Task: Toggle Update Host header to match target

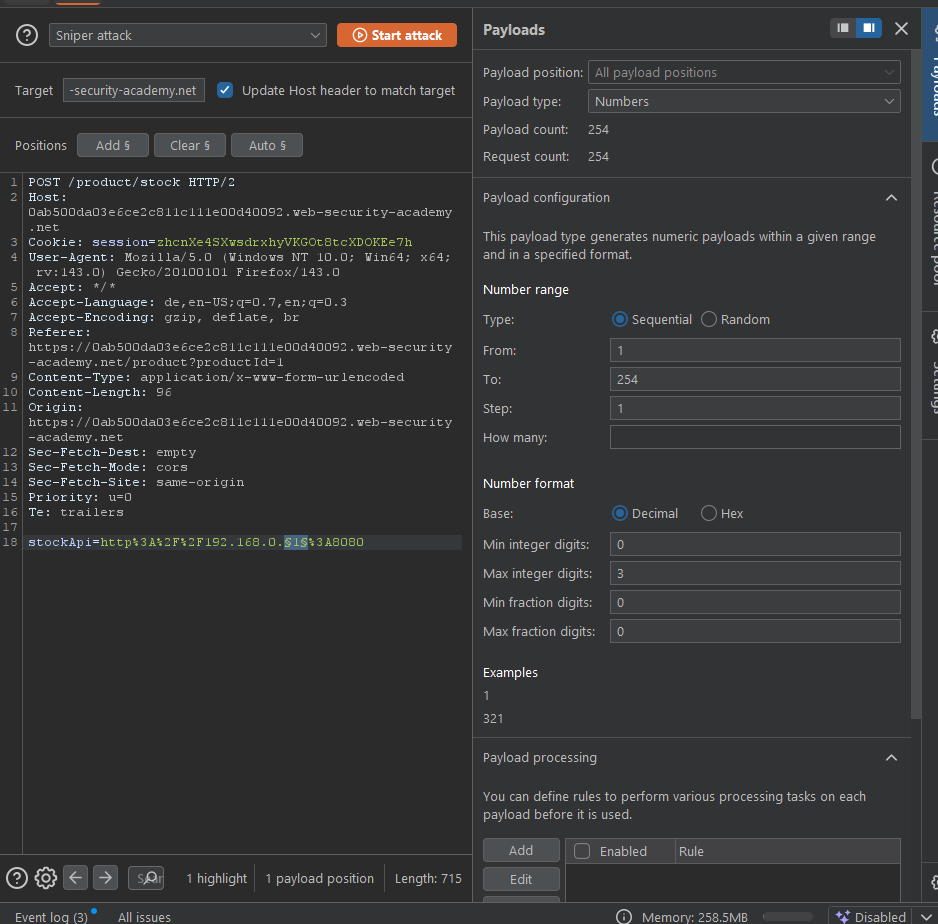Action: pyautogui.click(x=225, y=90)
